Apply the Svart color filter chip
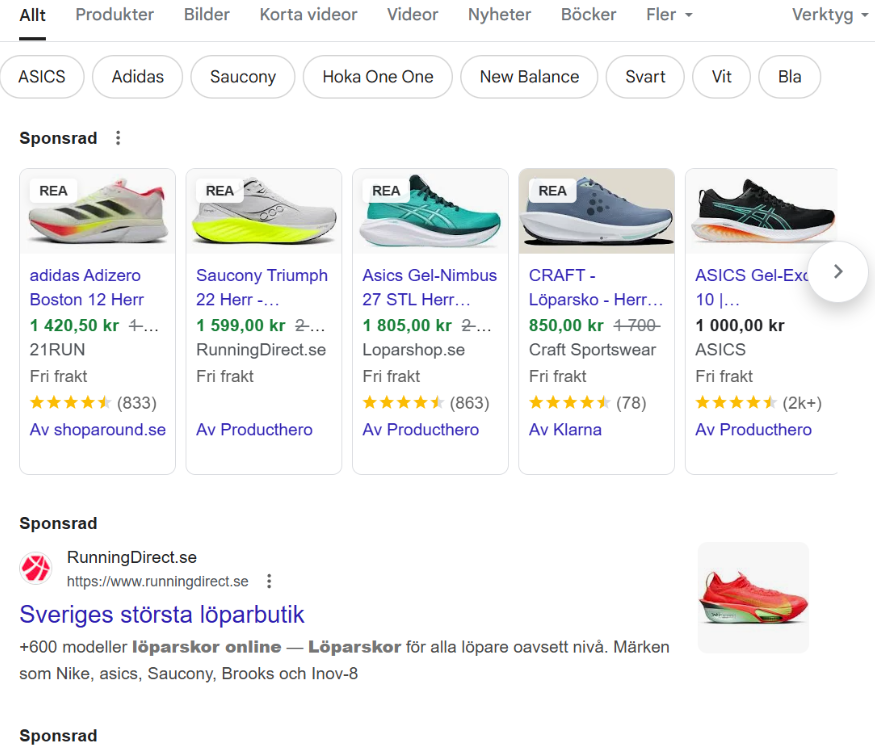Image resolution: width=875 pixels, height=750 pixels. pos(645,76)
